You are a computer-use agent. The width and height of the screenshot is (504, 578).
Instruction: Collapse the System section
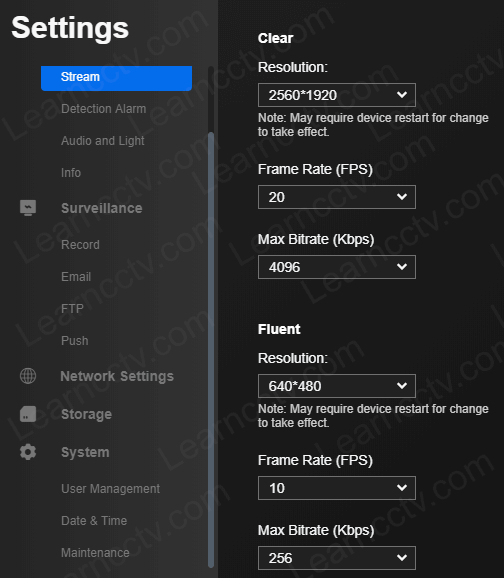pos(85,452)
